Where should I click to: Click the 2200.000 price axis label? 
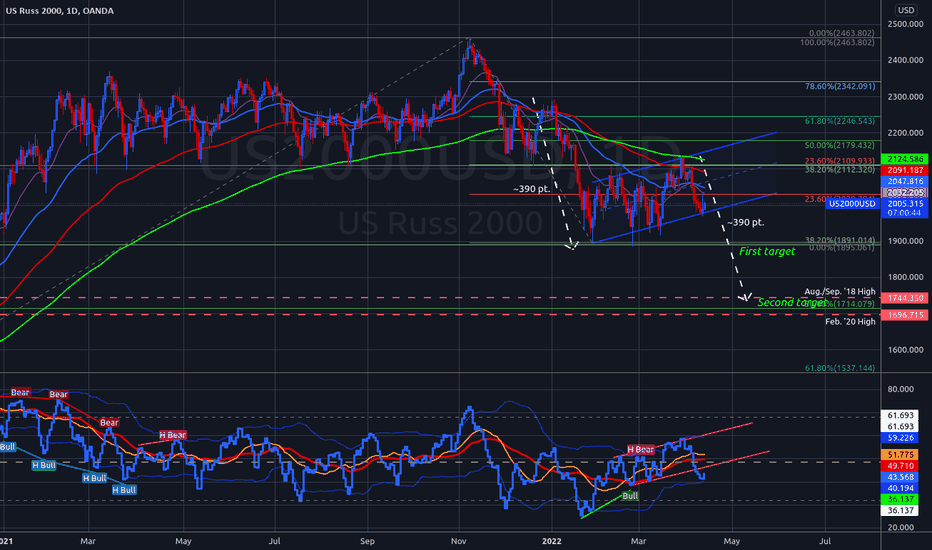(905, 133)
